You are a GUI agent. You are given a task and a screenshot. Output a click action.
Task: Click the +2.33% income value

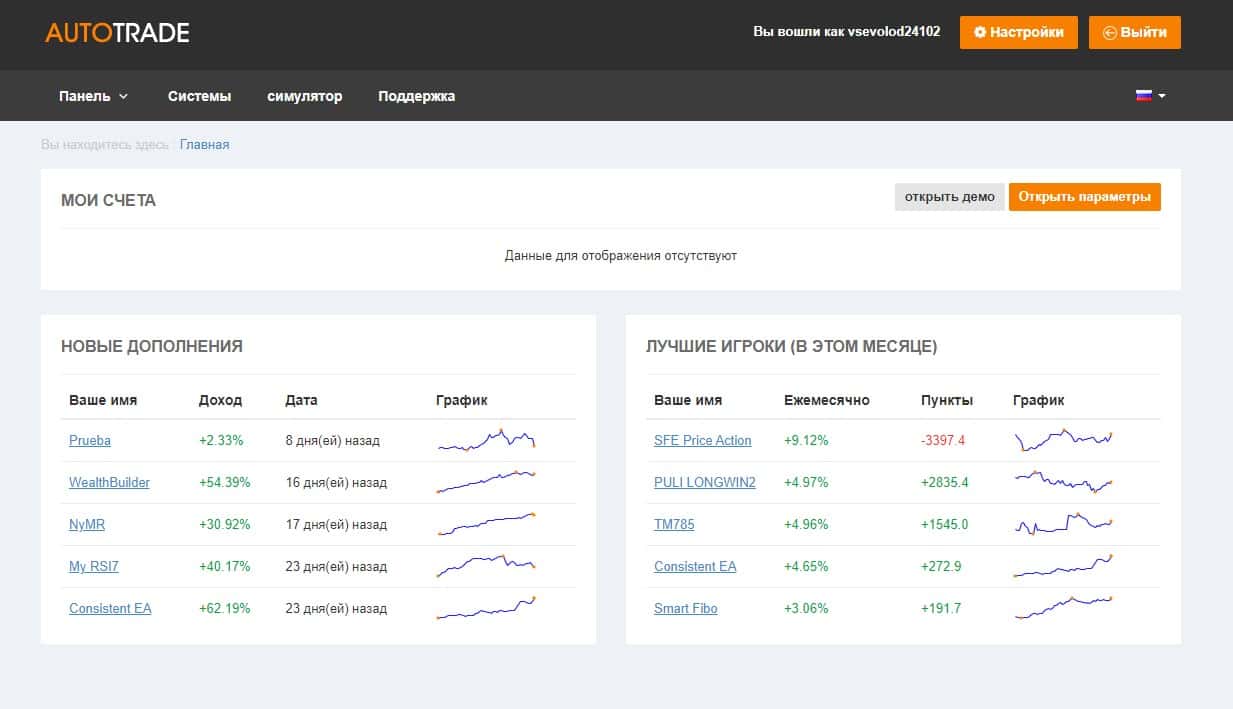(221, 440)
